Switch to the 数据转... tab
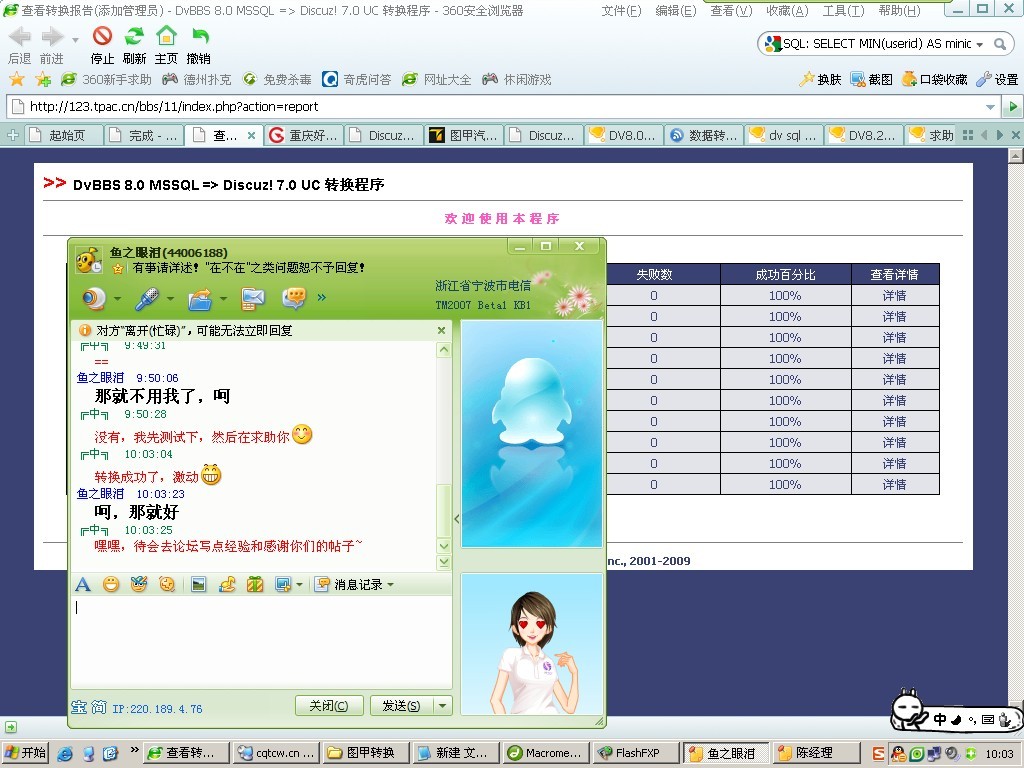The image size is (1024, 768). (x=704, y=135)
